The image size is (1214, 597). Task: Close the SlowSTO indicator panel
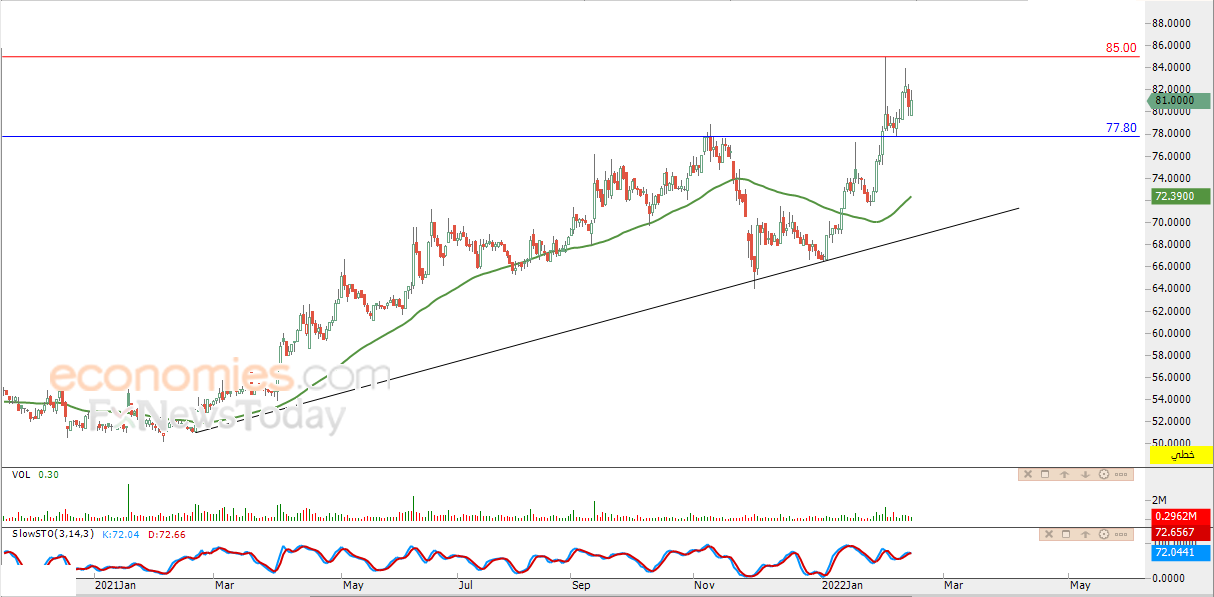(x=1049, y=534)
